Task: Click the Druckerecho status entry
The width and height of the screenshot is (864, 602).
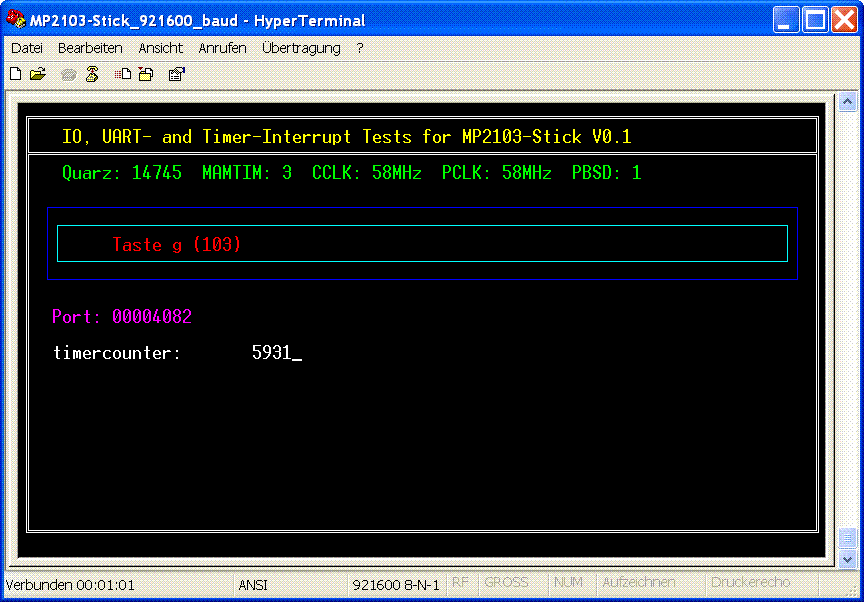Action: coord(750,583)
